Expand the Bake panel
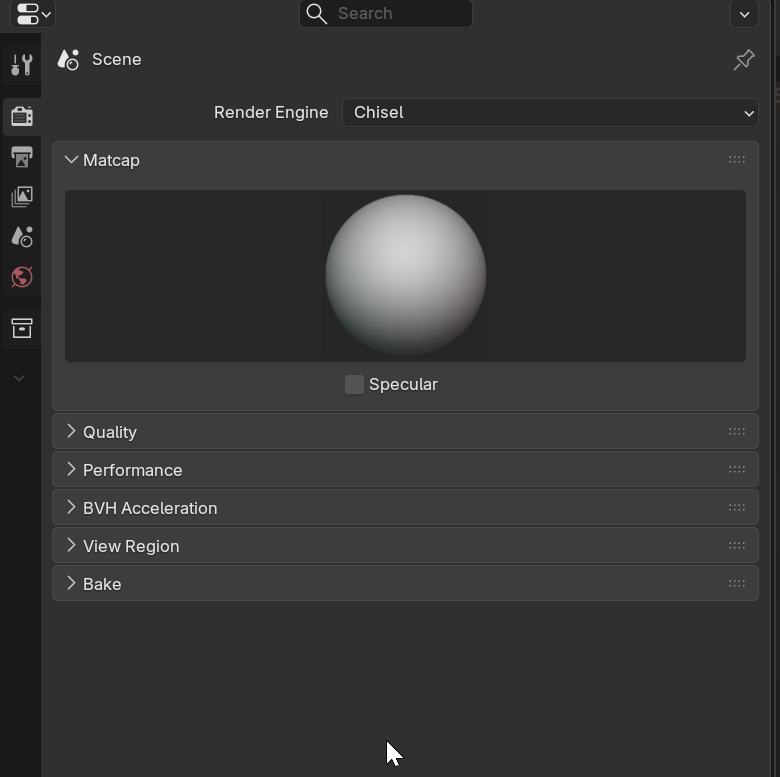This screenshot has height=777, width=780. pos(101,584)
